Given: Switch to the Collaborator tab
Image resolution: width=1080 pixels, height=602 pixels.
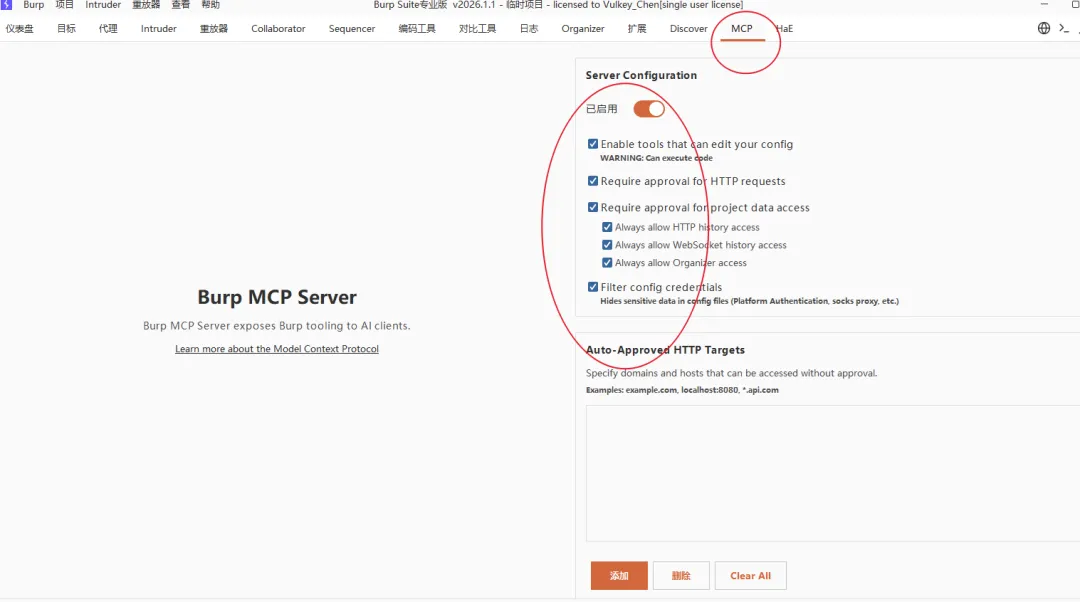Looking at the screenshot, I should (278, 29).
